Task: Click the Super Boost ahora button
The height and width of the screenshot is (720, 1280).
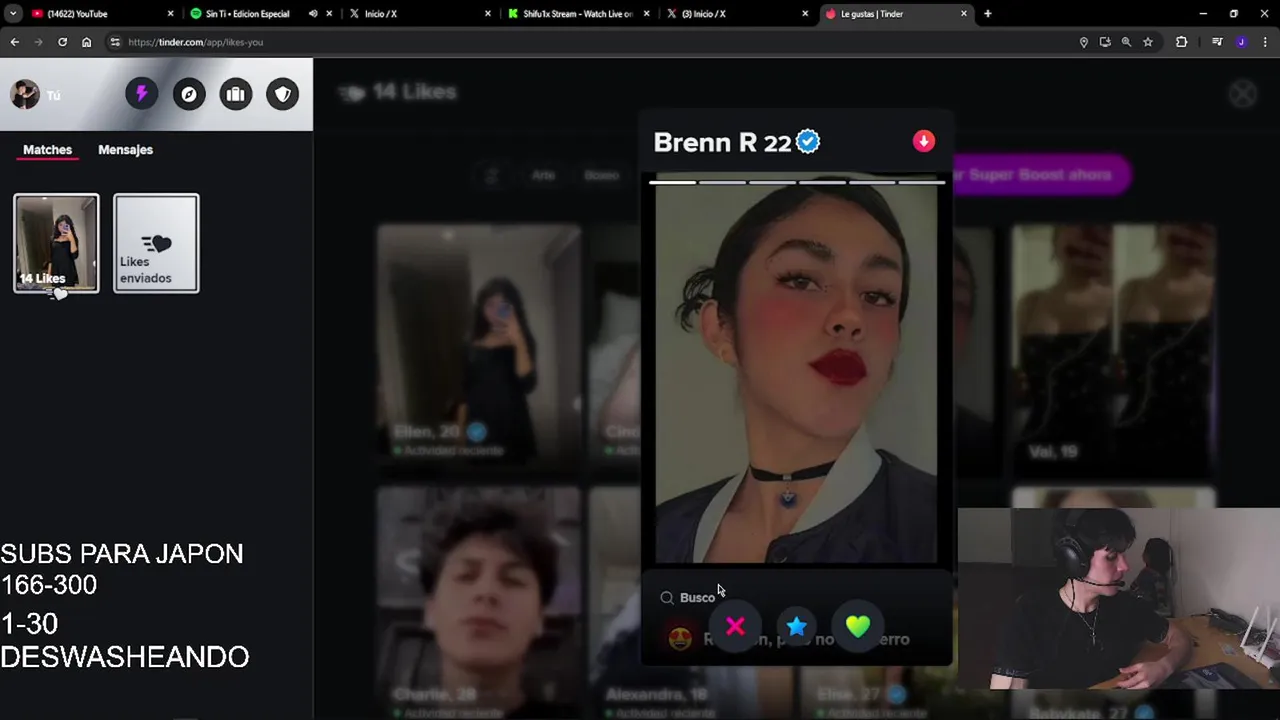Action: pos(1040,175)
